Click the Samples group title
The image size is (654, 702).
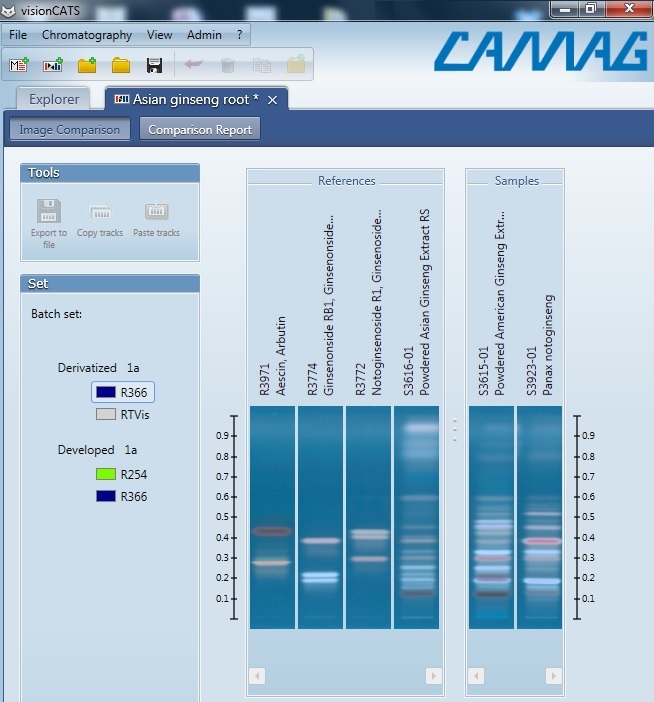(x=517, y=181)
